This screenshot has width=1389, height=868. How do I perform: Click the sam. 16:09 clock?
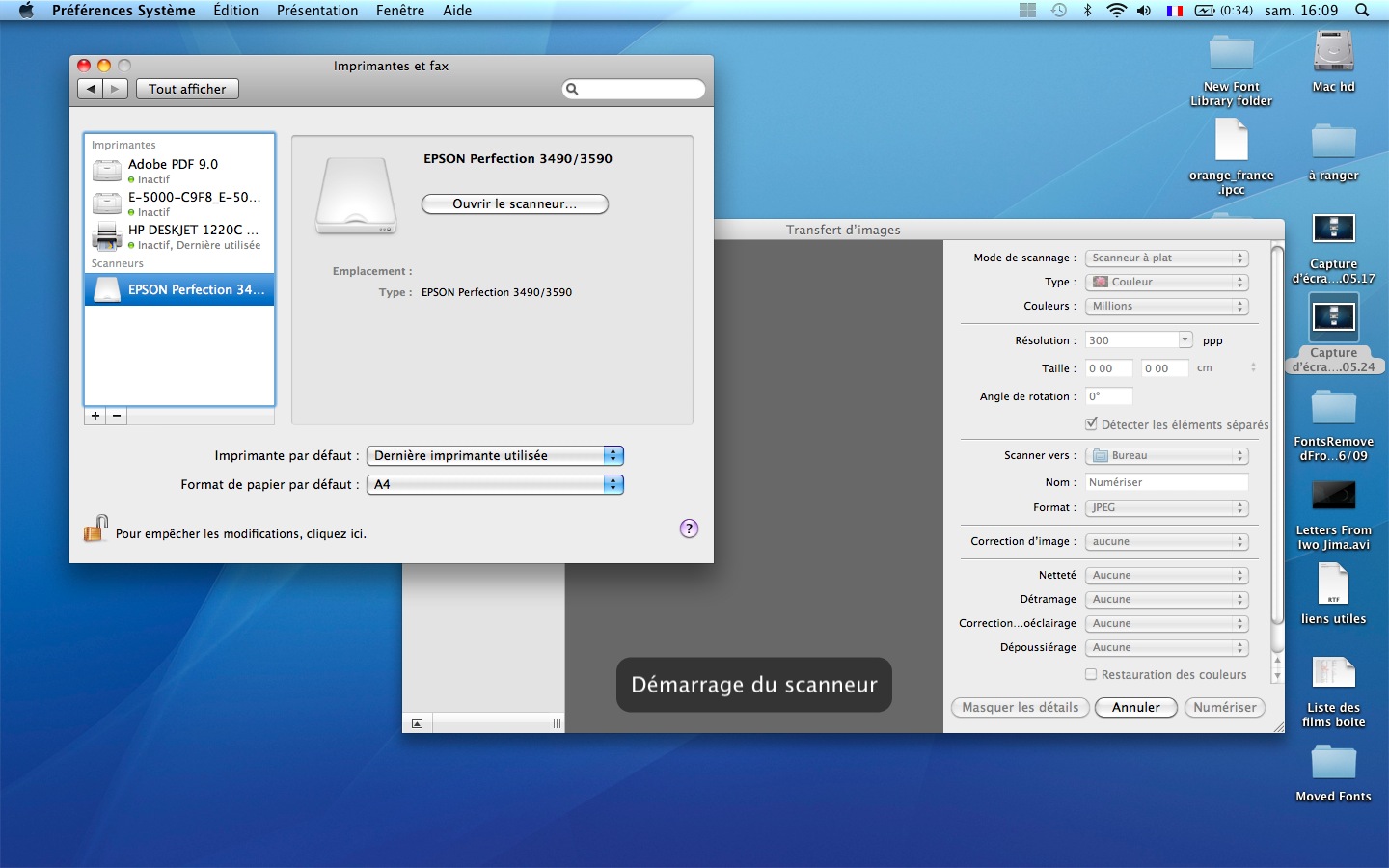pyautogui.click(x=1301, y=11)
